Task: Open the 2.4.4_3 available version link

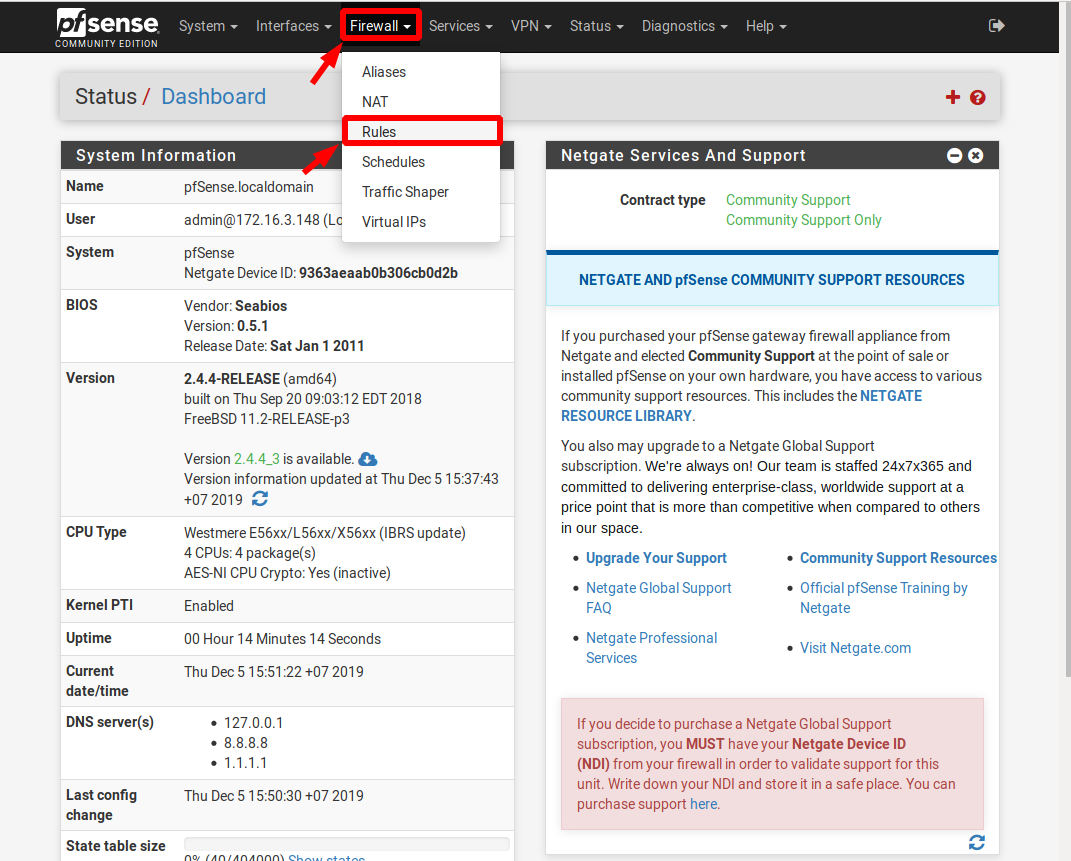Action: pos(257,459)
